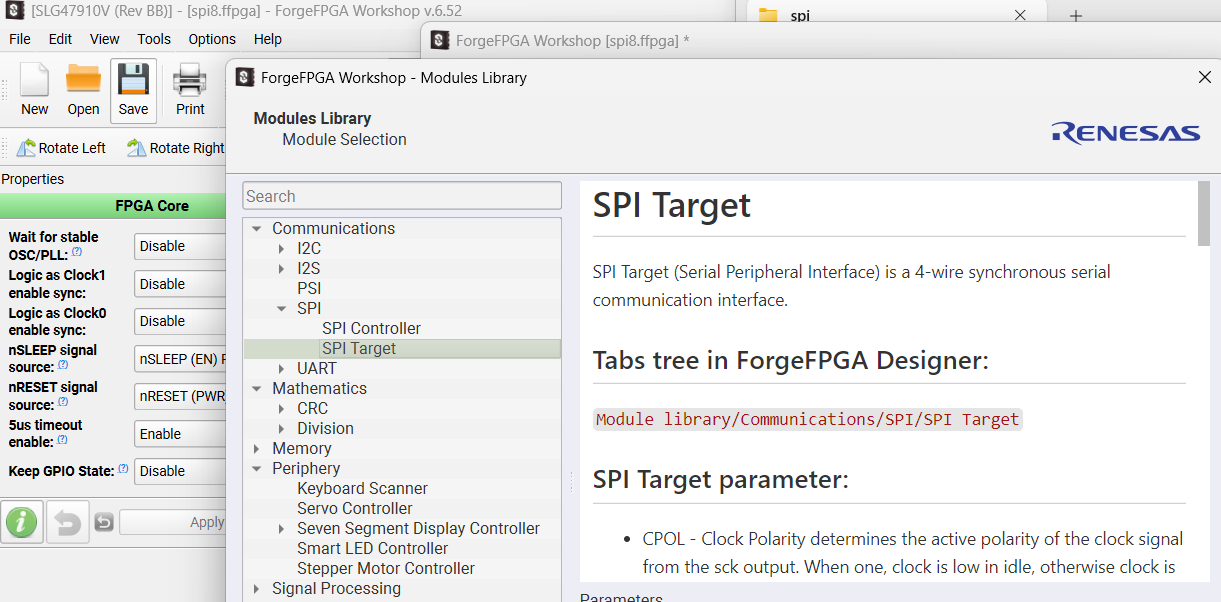Image resolution: width=1221 pixels, height=602 pixels.
Task: Click help icon beside Keep GPIO State
Action: (x=124, y=469)
